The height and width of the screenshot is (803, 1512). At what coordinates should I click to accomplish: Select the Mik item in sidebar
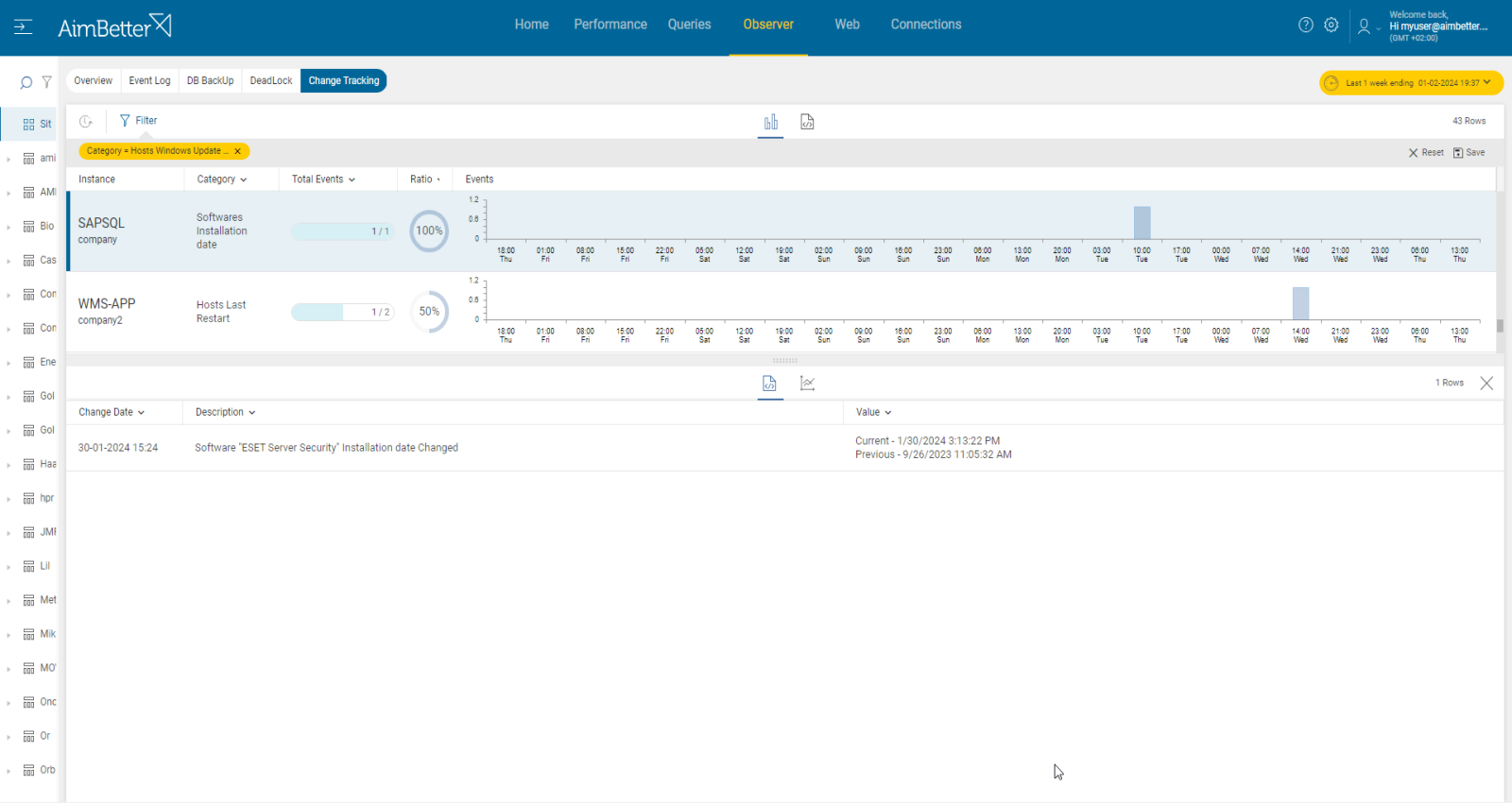tap(40, 635)
